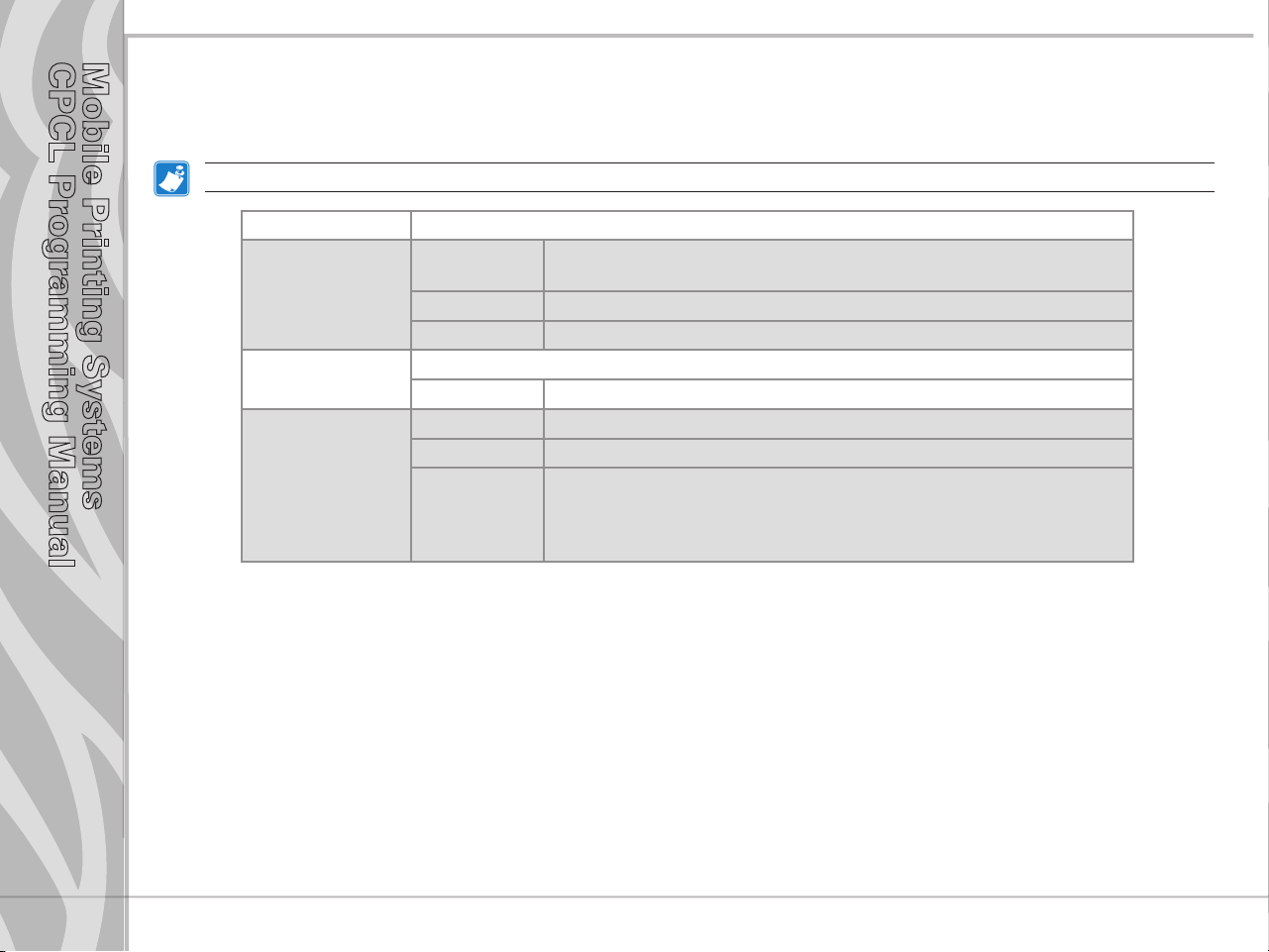This screenshot has height=952, width=1269.
Task: Click the CPCL Programming Manual sidebar title
Action: coord(63,316)
